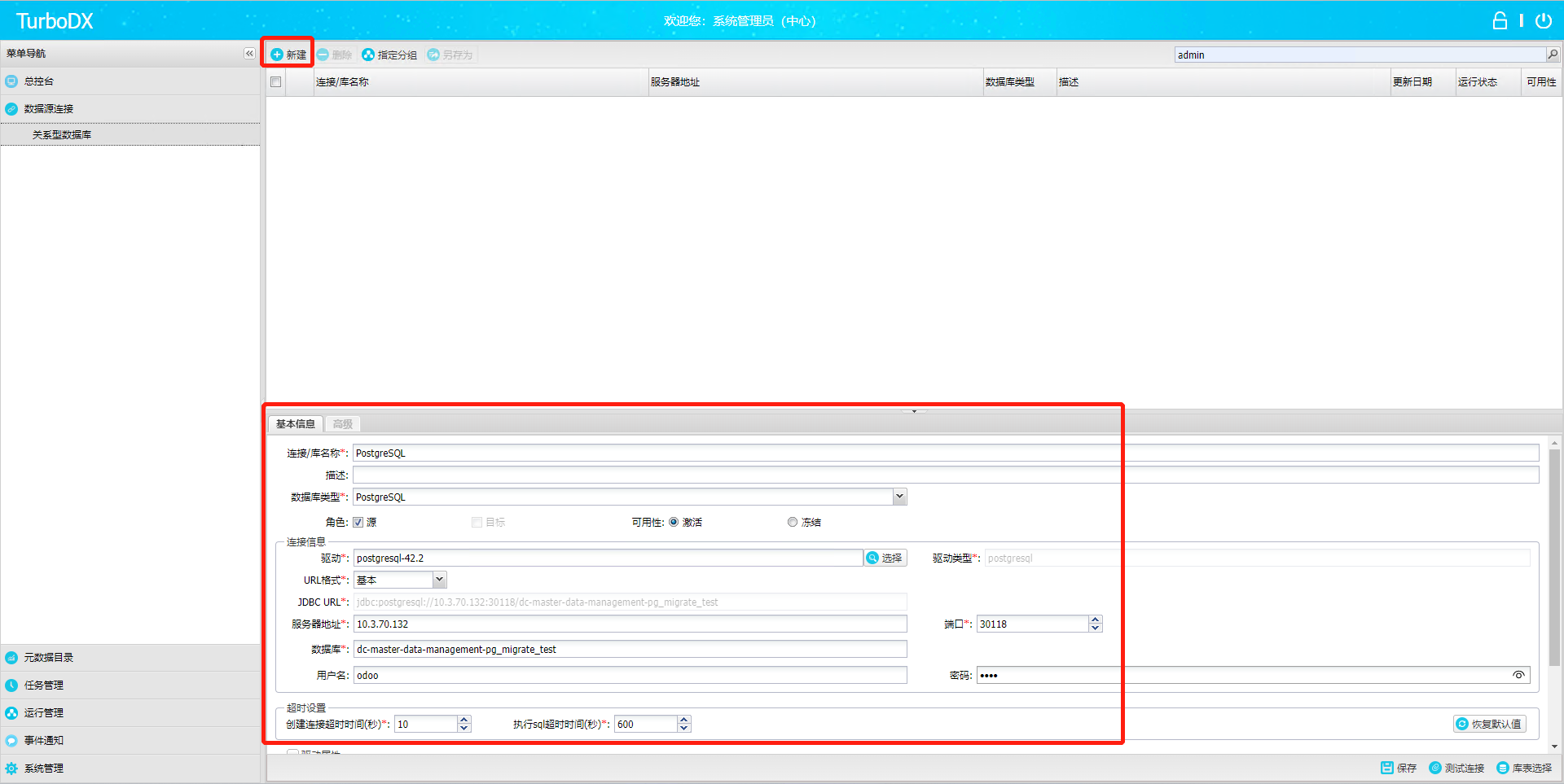1564x784 pixels.
Task: Click the 新建 (New) toolbar button
Action: (x=288, y=55)
